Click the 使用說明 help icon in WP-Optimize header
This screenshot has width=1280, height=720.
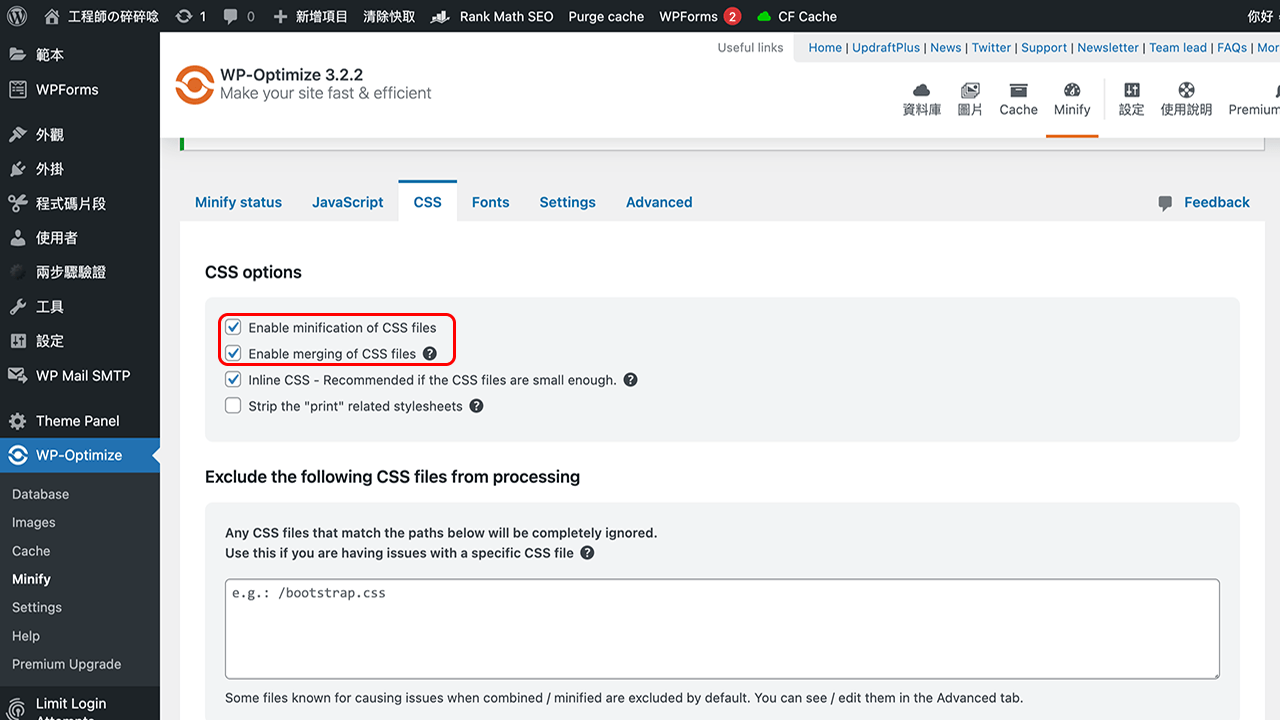tap(1186, 99)
